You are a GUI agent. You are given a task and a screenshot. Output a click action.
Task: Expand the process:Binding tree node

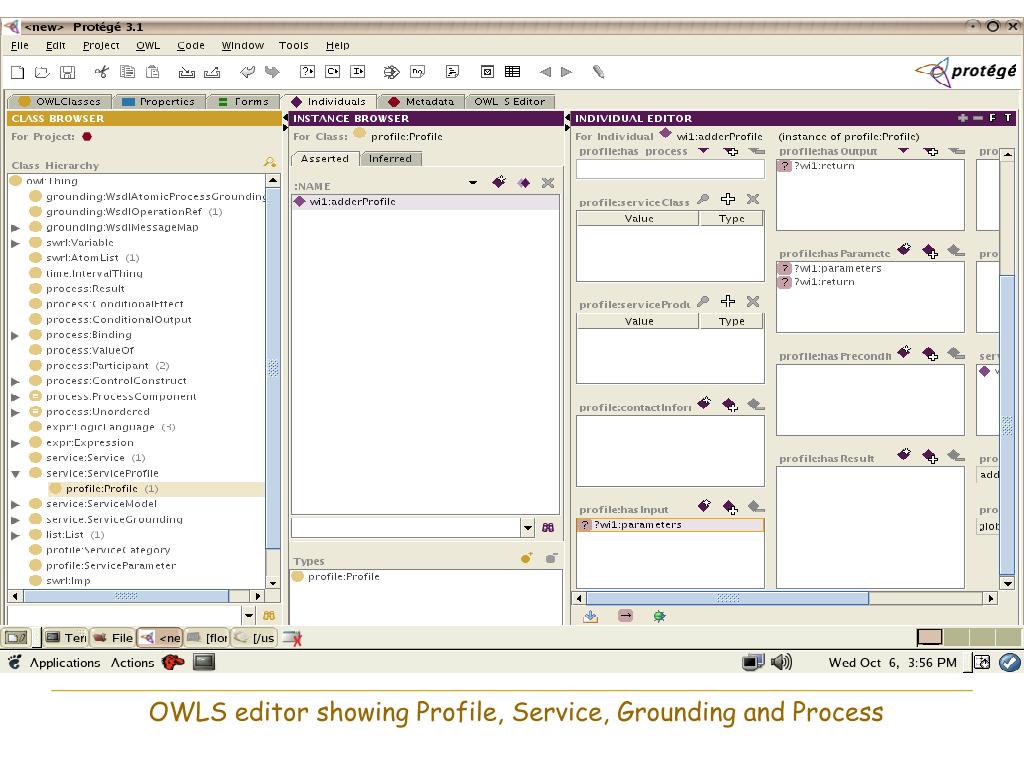coord(15,335)
